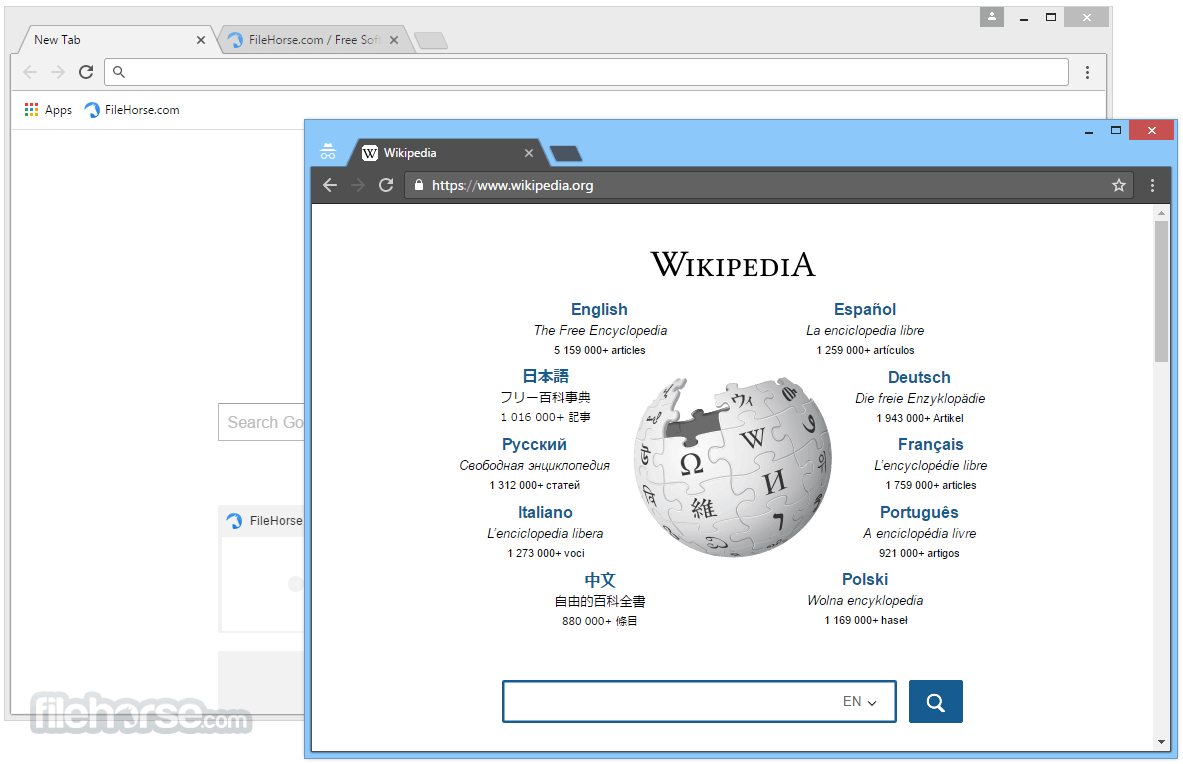Close the back Chrome window

click(x=1086, y=17)
